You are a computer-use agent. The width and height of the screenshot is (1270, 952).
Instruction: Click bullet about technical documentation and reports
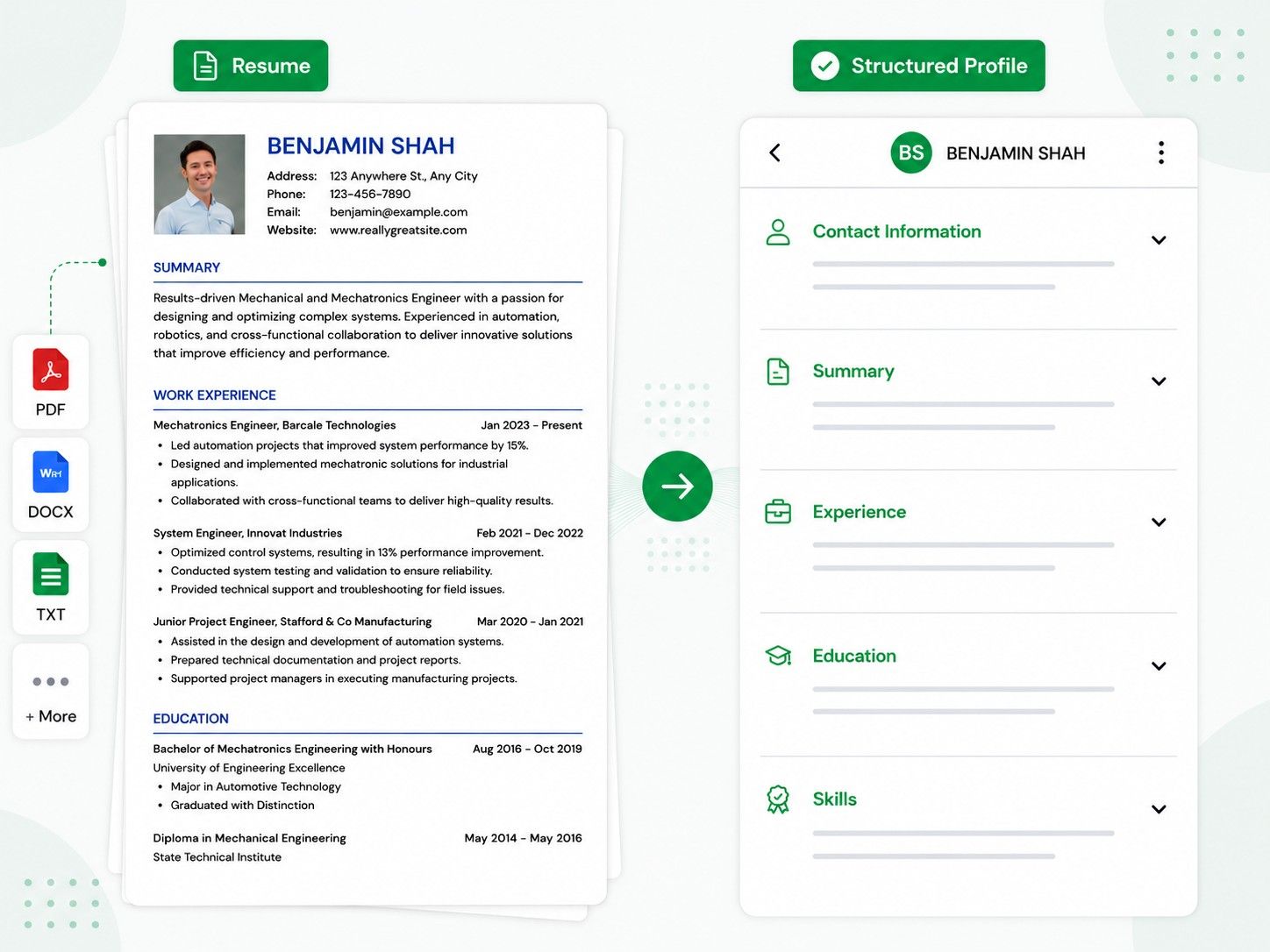point(316,660)
